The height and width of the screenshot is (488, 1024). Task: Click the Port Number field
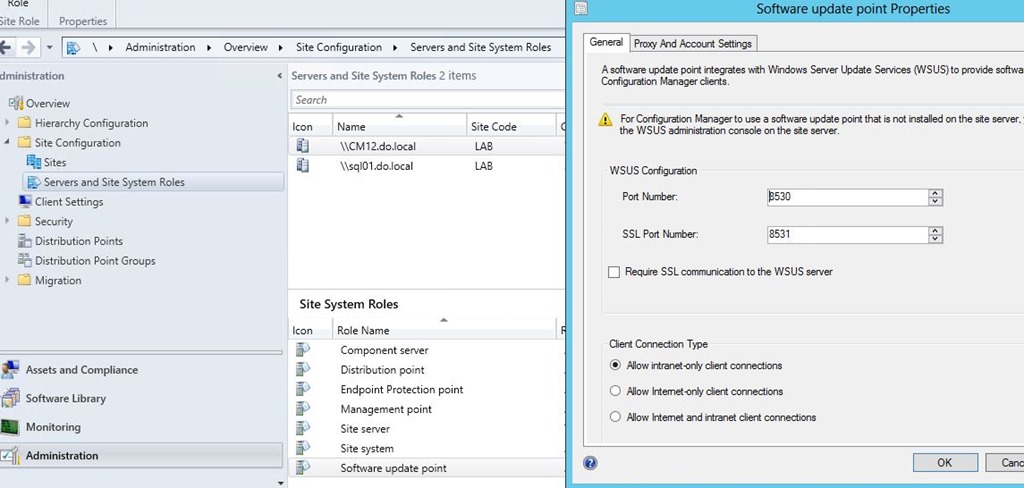tap(848, 197)
